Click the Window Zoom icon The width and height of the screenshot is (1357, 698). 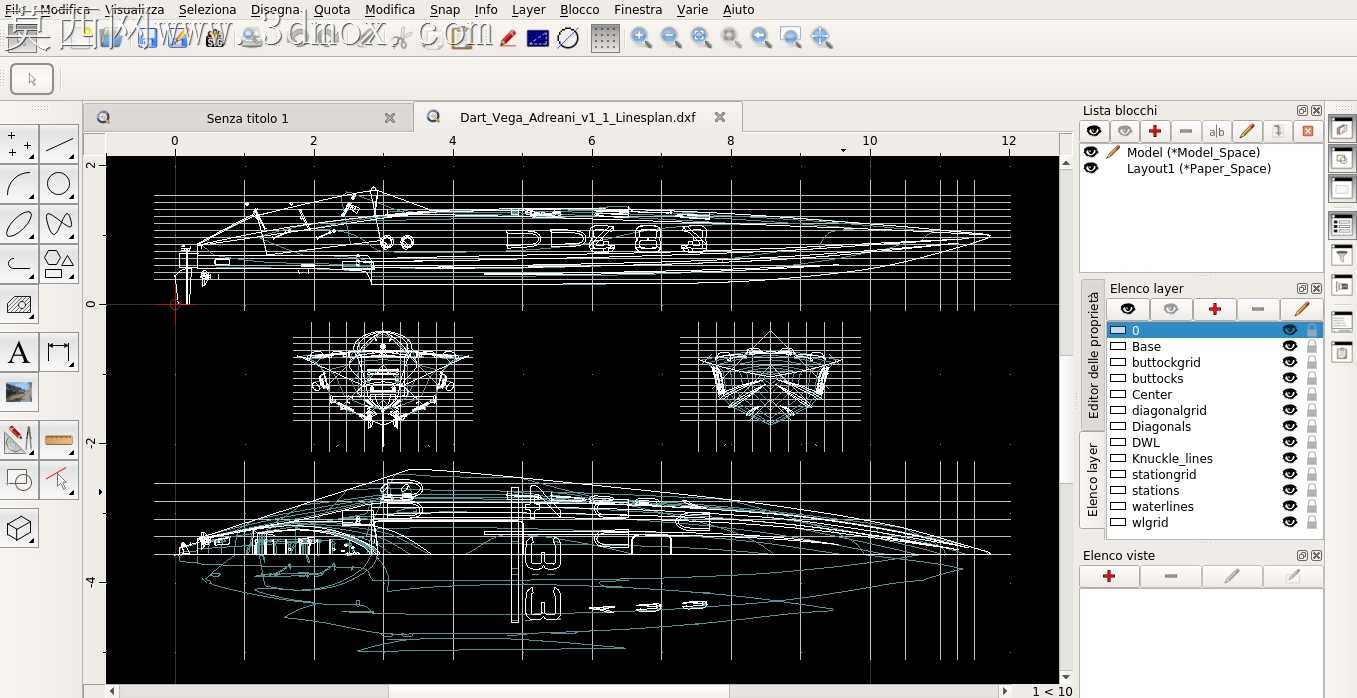[x=791, y=38]
